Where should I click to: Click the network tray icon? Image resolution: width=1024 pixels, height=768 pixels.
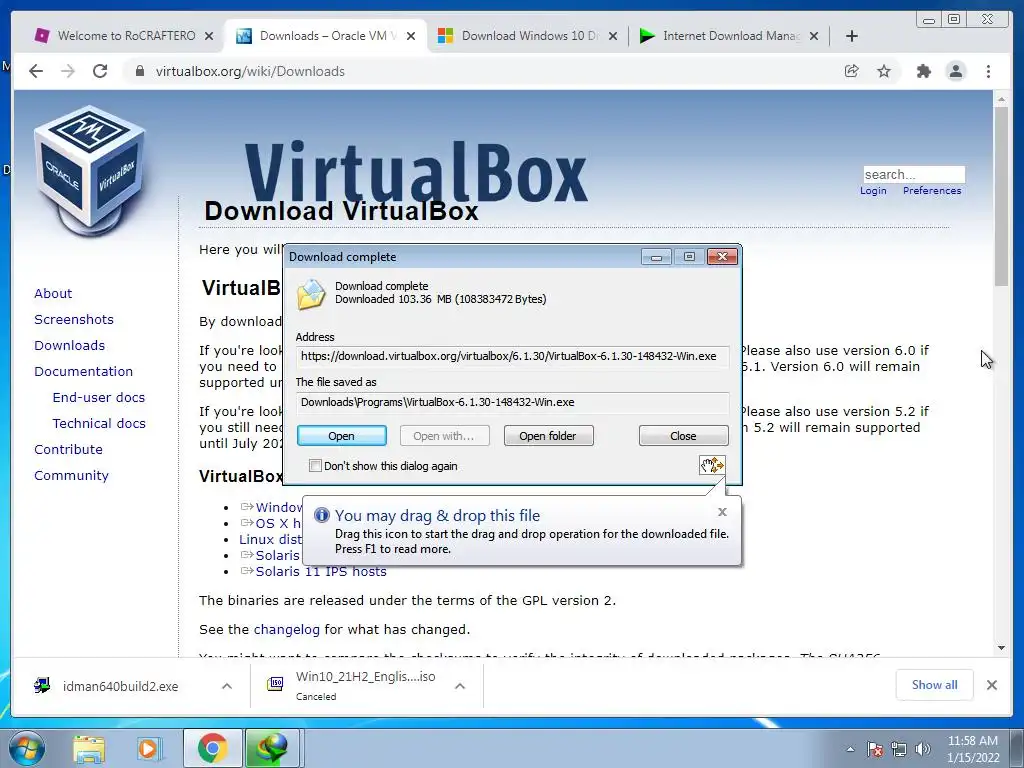click(899, 749)
